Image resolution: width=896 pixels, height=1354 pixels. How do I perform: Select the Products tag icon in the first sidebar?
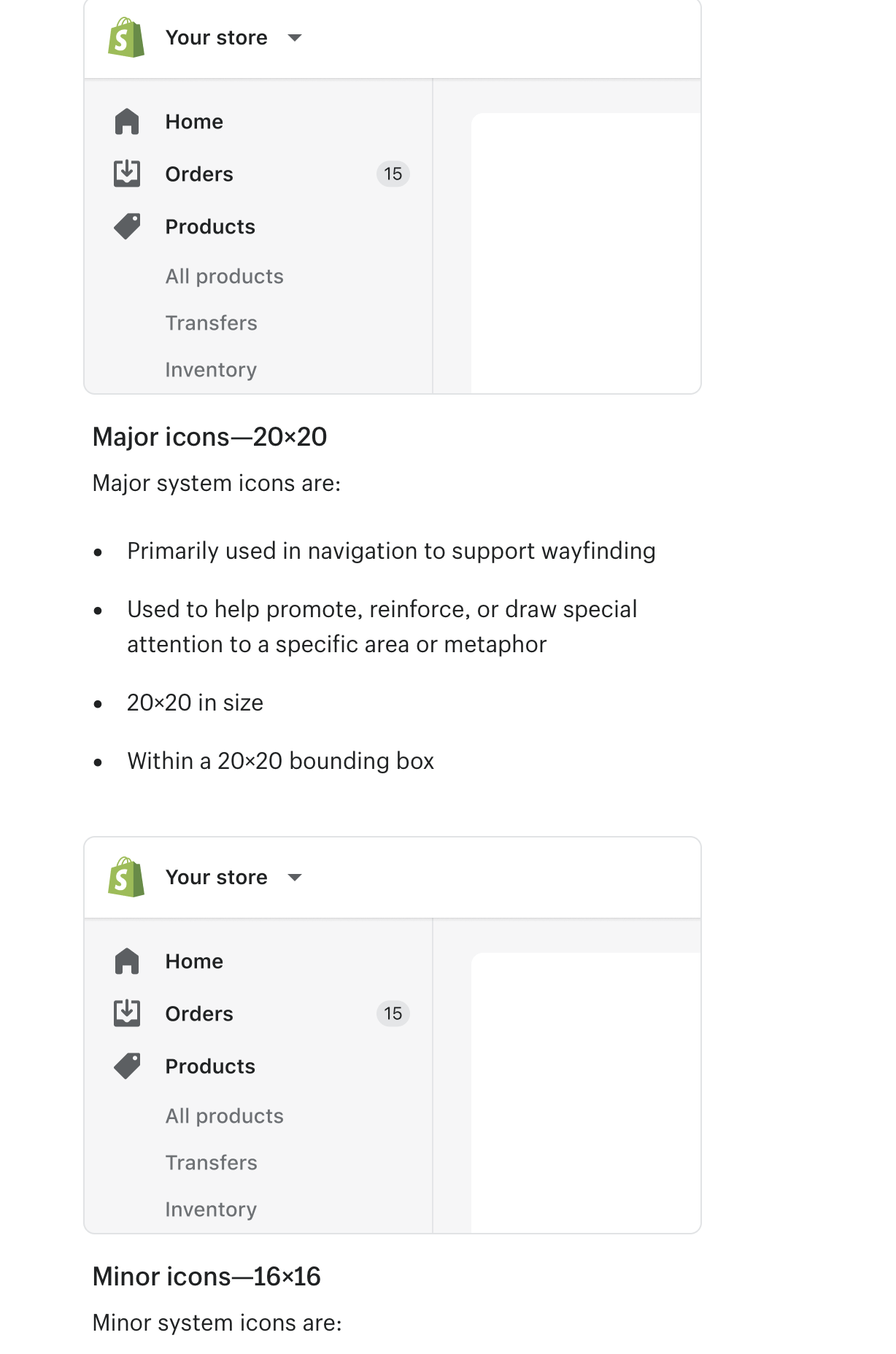(125, 226)
